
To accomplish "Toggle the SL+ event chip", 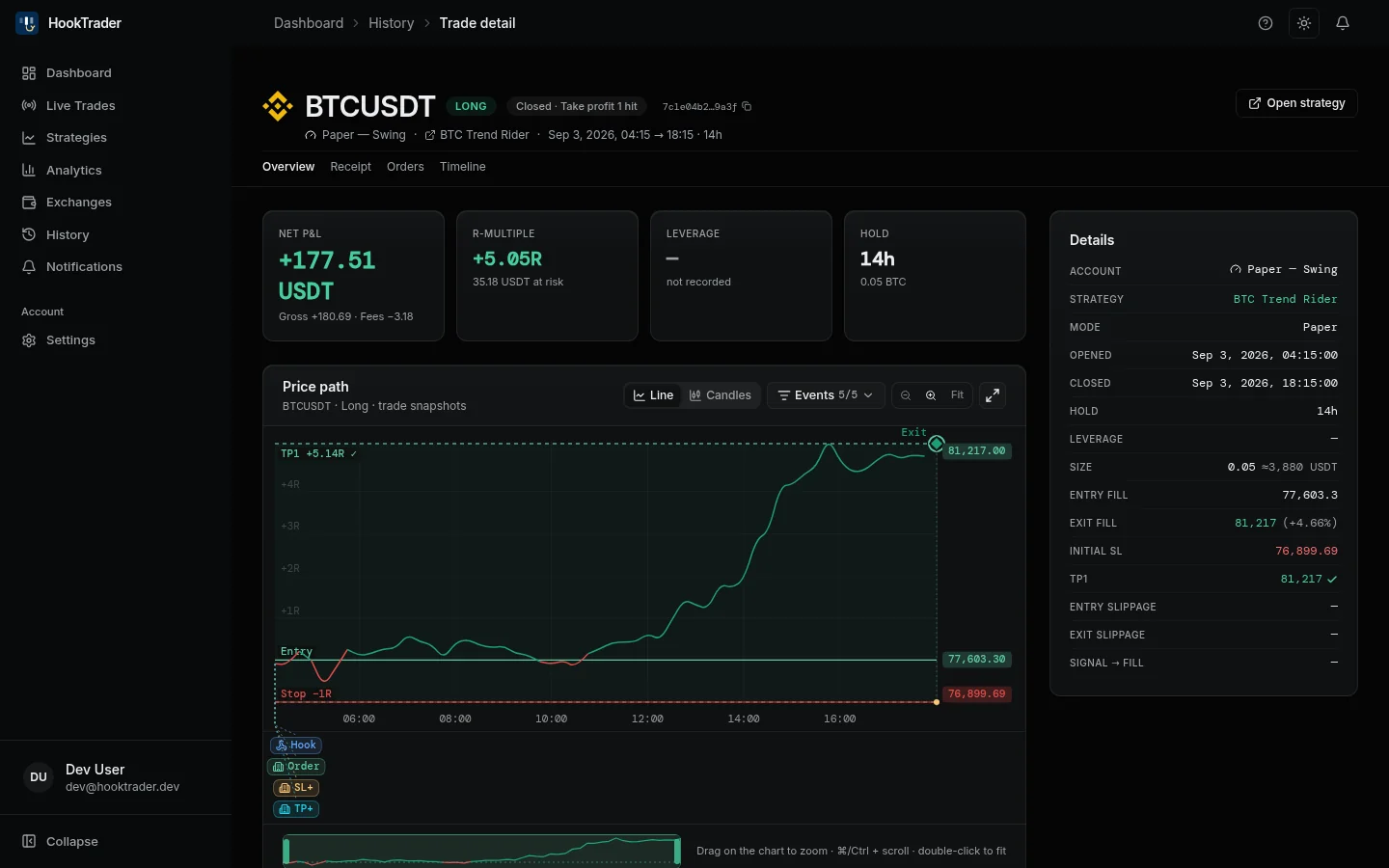I will pos(296,788).
